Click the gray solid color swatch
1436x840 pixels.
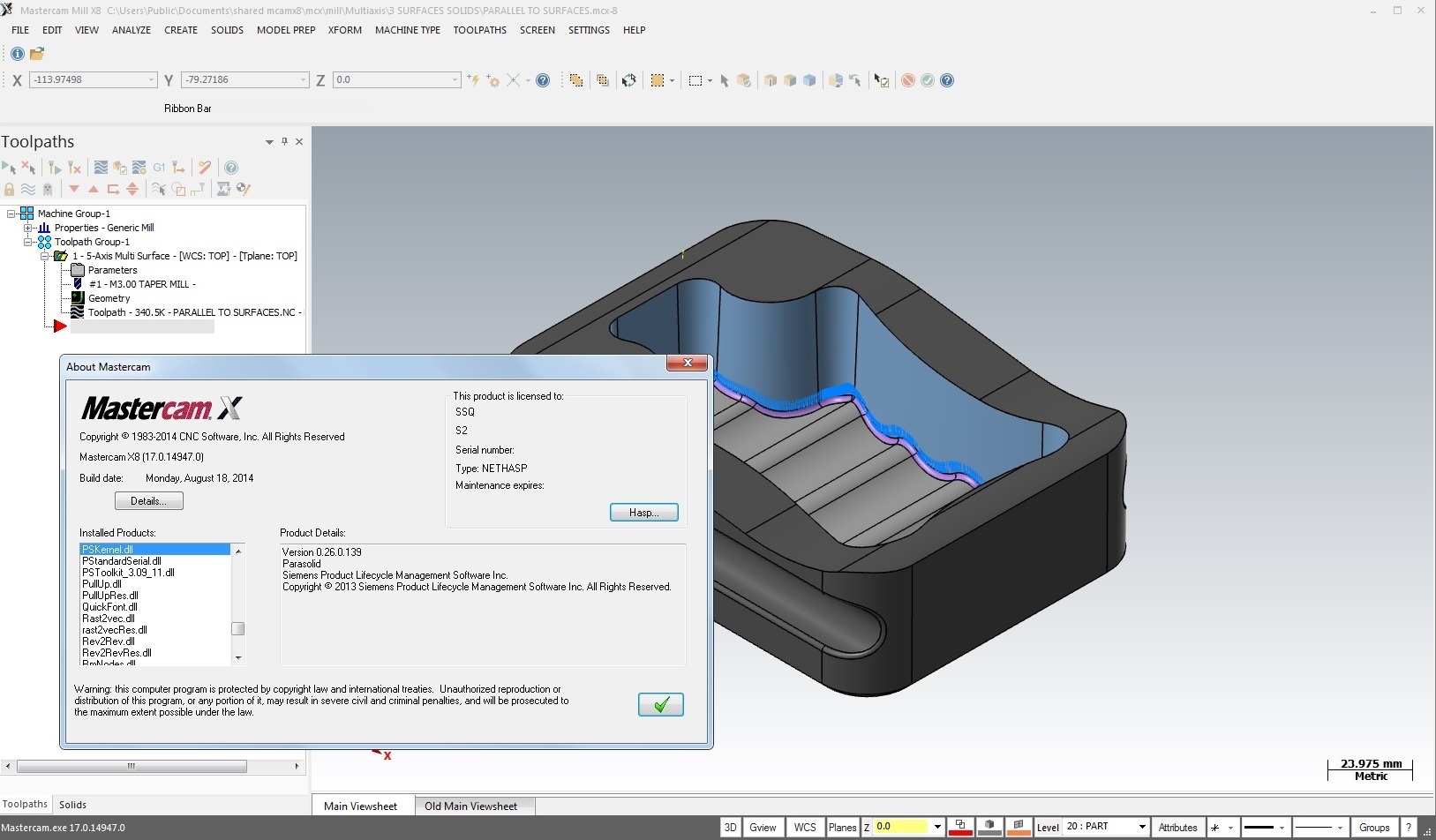click(989, 828)
